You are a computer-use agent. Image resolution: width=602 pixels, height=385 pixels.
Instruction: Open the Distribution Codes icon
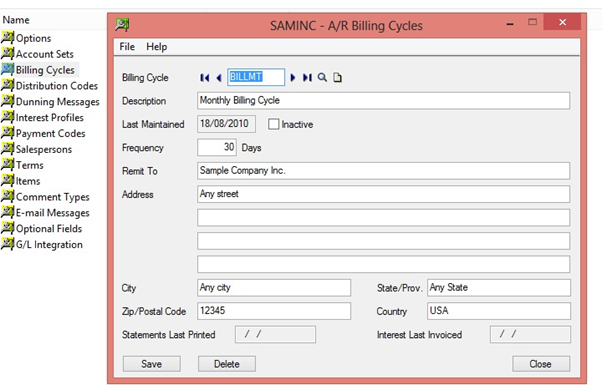[x=7, y=85]
